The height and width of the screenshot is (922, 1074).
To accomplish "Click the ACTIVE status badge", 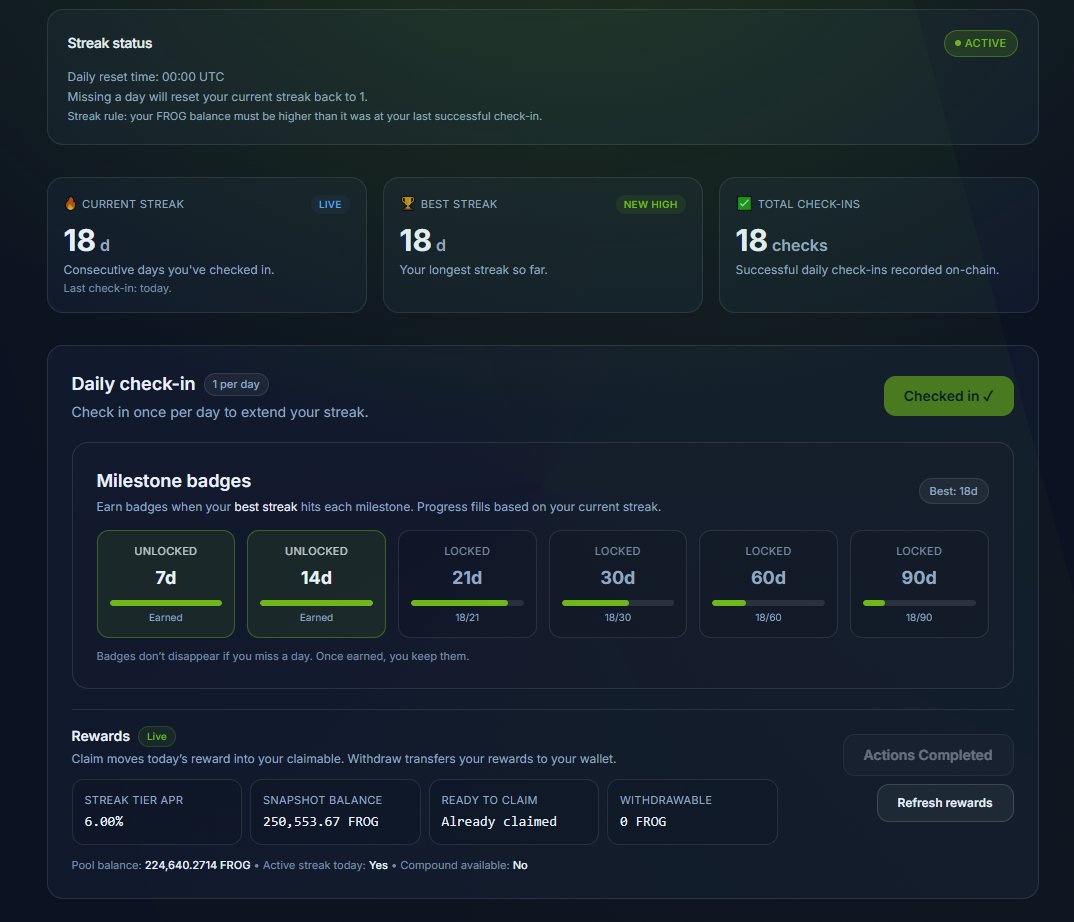I will (980, 43).
